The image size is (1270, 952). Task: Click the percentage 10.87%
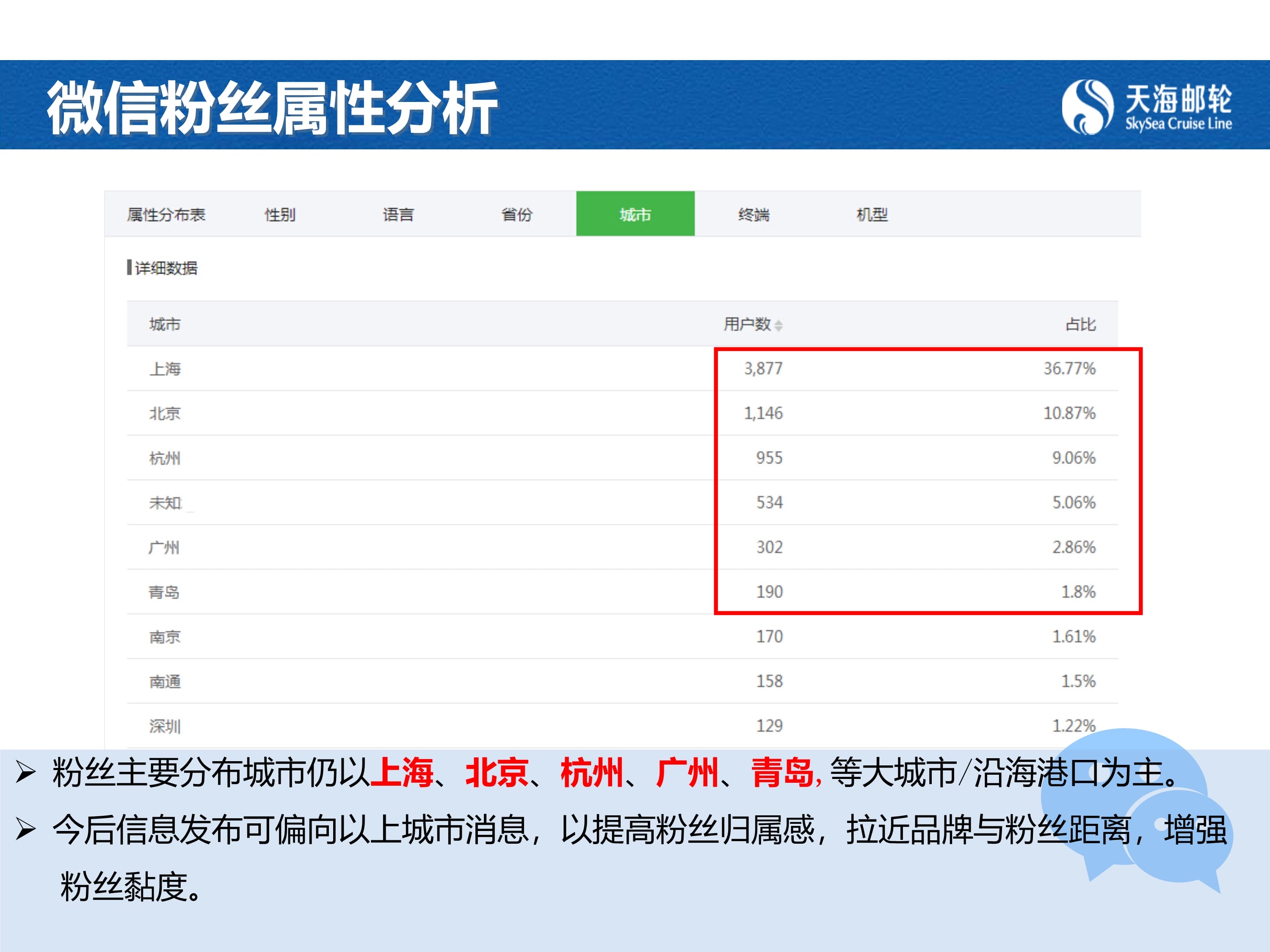[x=1070, y=413]
